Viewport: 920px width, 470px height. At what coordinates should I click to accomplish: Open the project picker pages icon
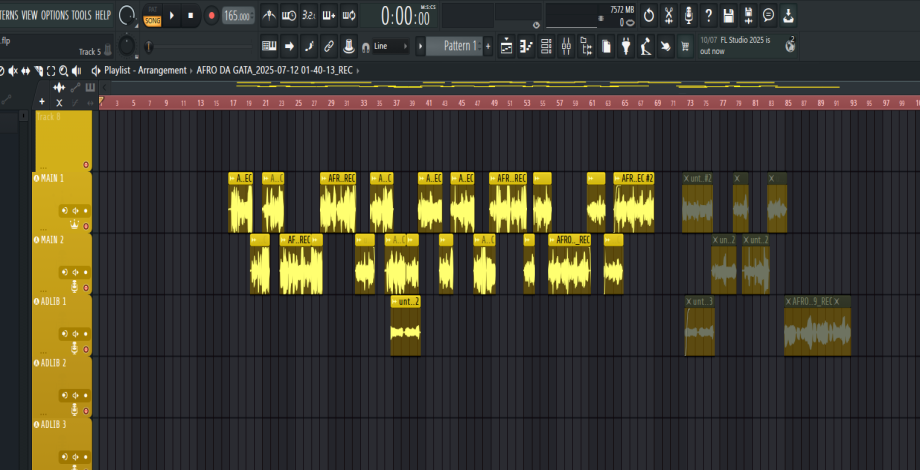click(x=606, y=46)
